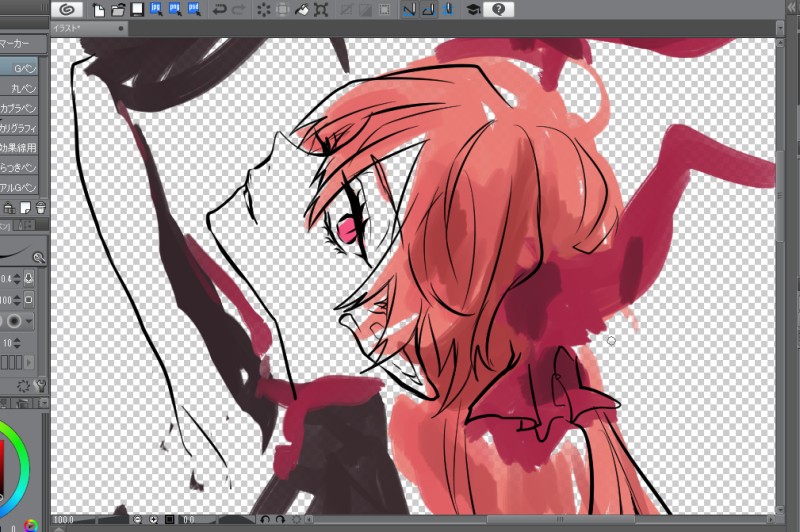Fill with the paint bucket icon
Viewport: 800px width, 532px height.
coord(302,10)
